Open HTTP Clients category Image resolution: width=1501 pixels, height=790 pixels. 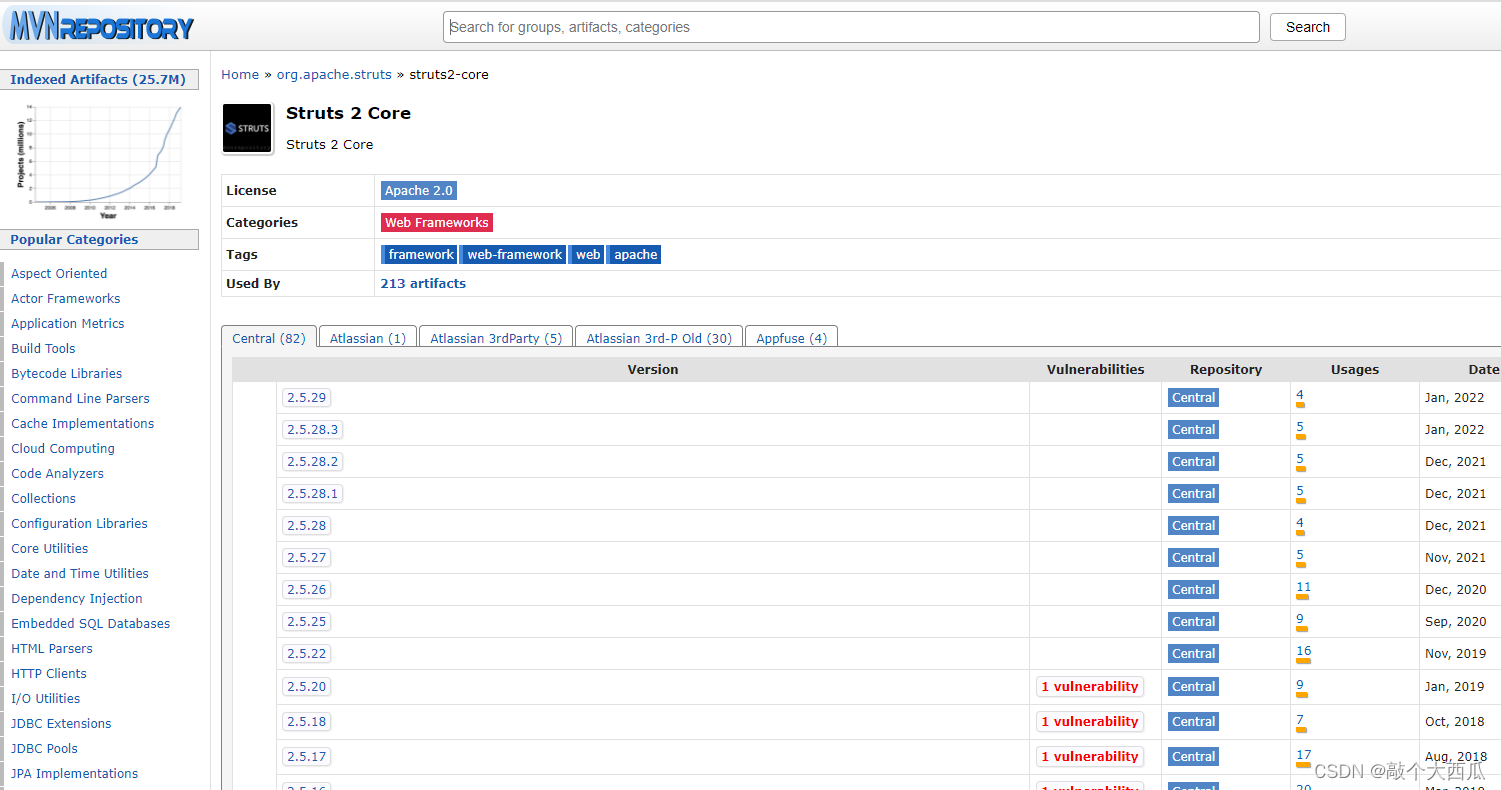pyautogui.click(x=49, y=673)
